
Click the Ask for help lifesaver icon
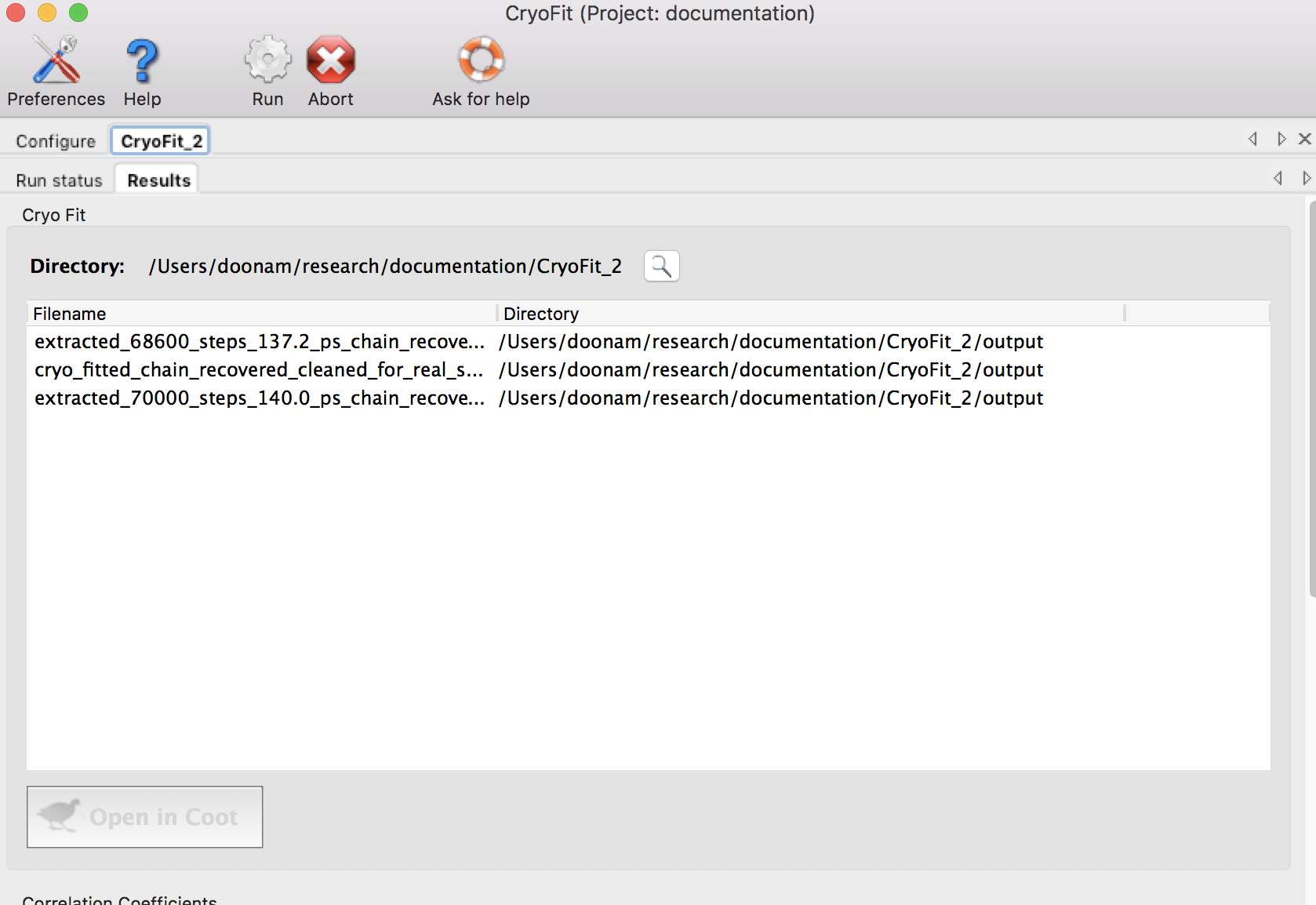coord(481,60)
